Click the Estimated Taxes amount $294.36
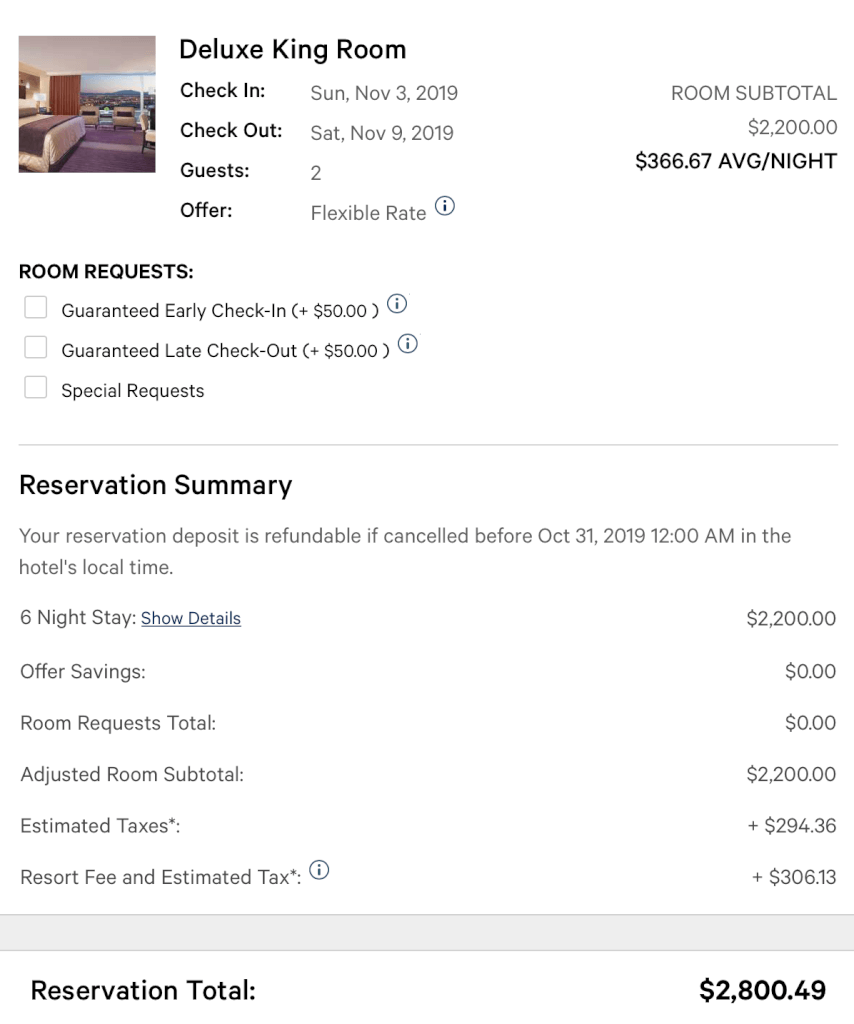854x1024 pixels. [791, 825]
